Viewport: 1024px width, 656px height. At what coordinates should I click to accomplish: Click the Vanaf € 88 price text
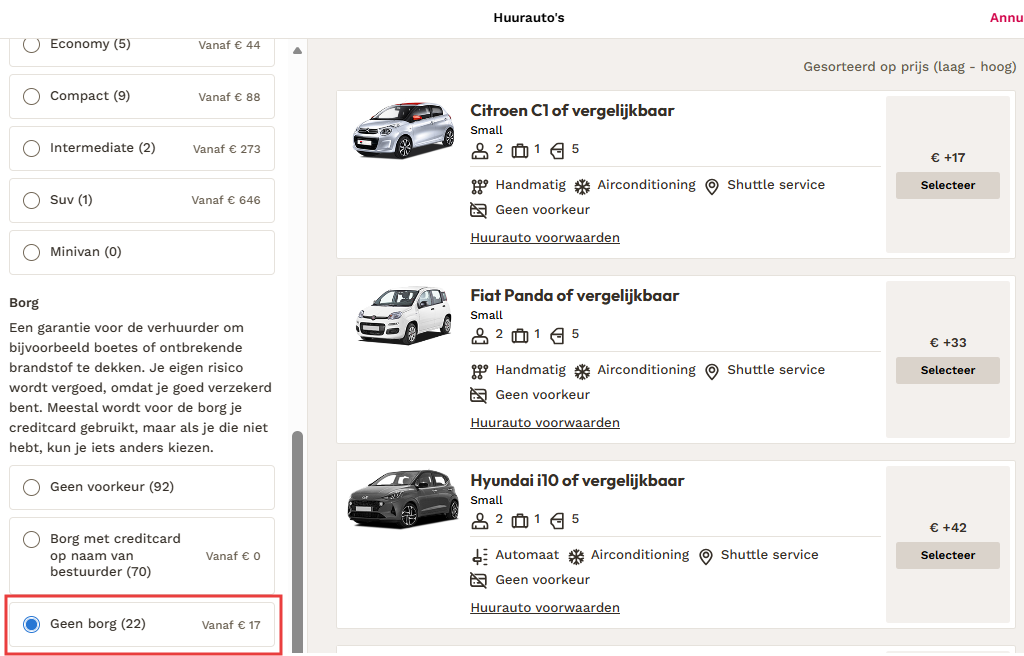(229, 97)
